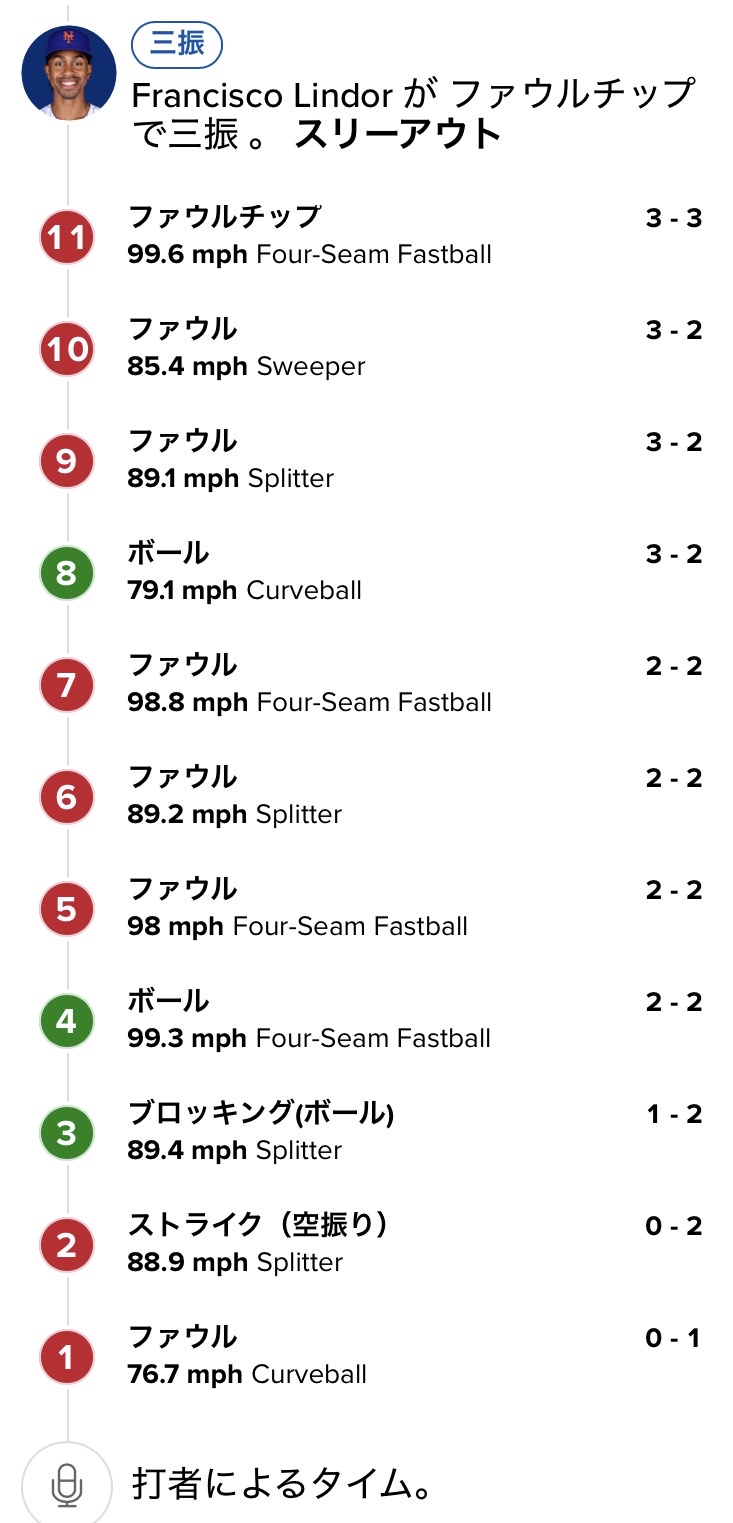733x1523 pixels.
Task: Click the 79.1 mph Curveball pitch detail
Action: coord(245,591)
